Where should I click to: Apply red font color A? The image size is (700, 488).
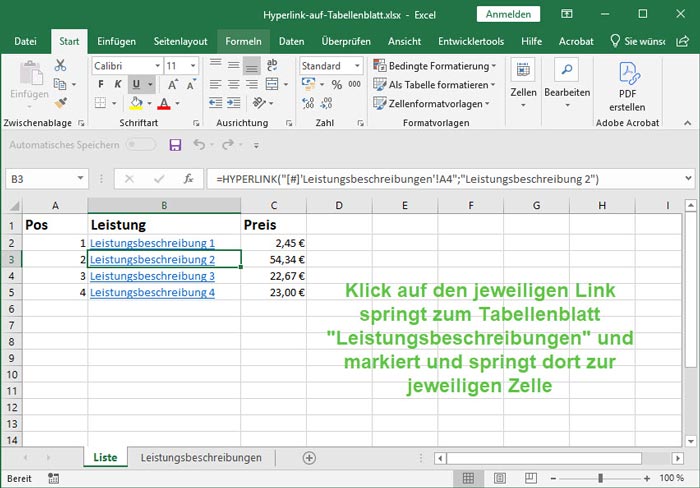click(x=164, y=104)
